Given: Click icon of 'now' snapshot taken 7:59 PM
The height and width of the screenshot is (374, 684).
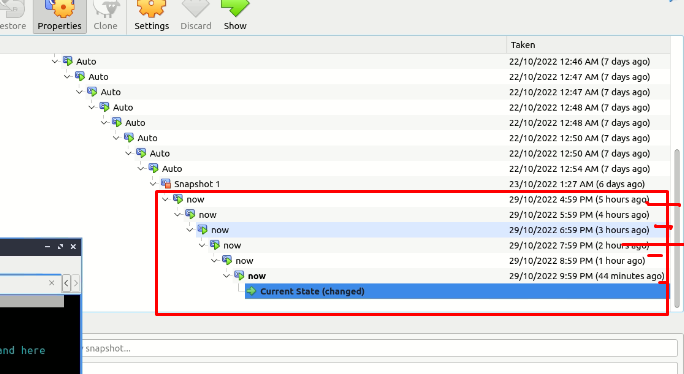Looking at the screenshot, I should click(x=215, y=244).
